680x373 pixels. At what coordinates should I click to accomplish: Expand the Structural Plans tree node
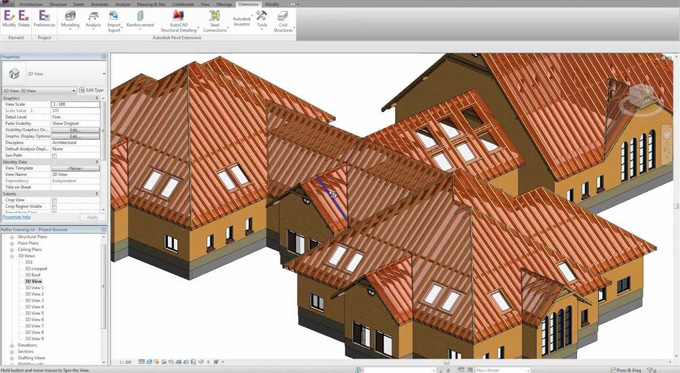point(12,237)
